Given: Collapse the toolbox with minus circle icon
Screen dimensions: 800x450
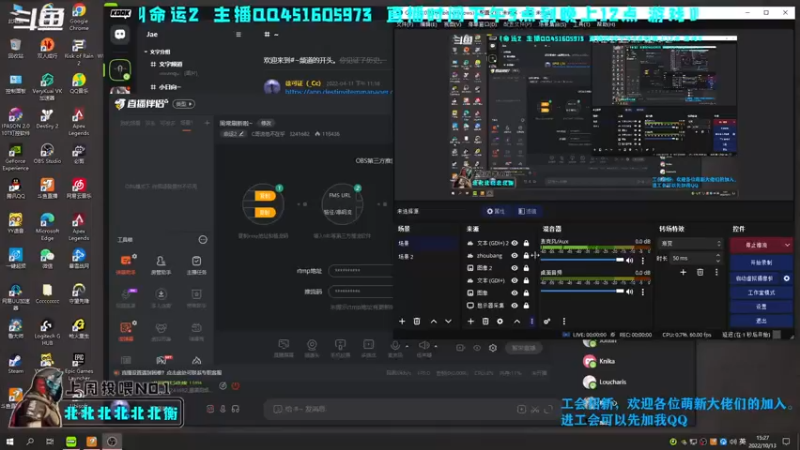Looking at the screenshot, I should [x=203, y=240].
